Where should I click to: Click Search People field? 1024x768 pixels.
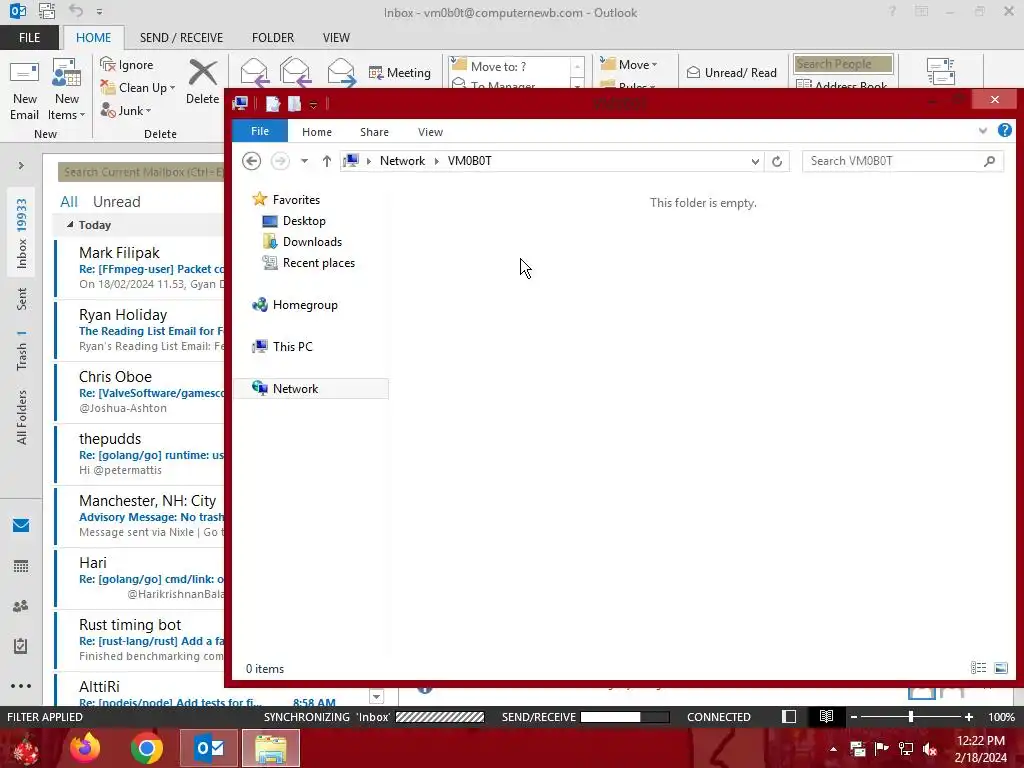(x=843, y=64)
